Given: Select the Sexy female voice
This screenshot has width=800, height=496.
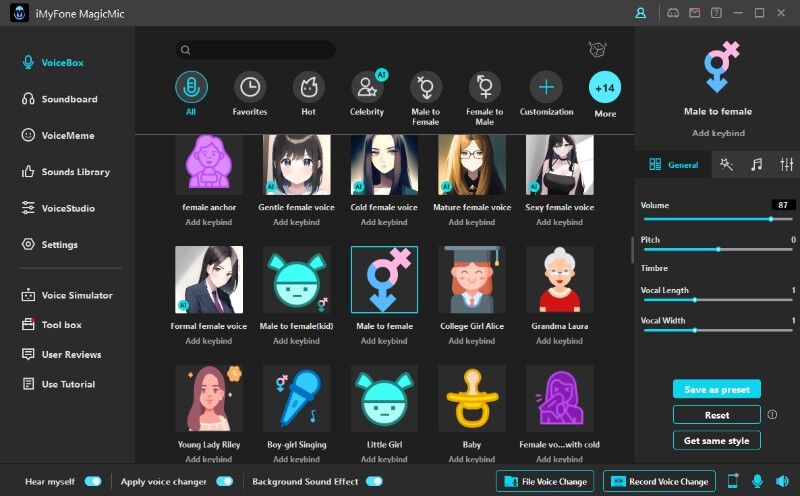Looking at the screenshot, I should pos(560,164).
